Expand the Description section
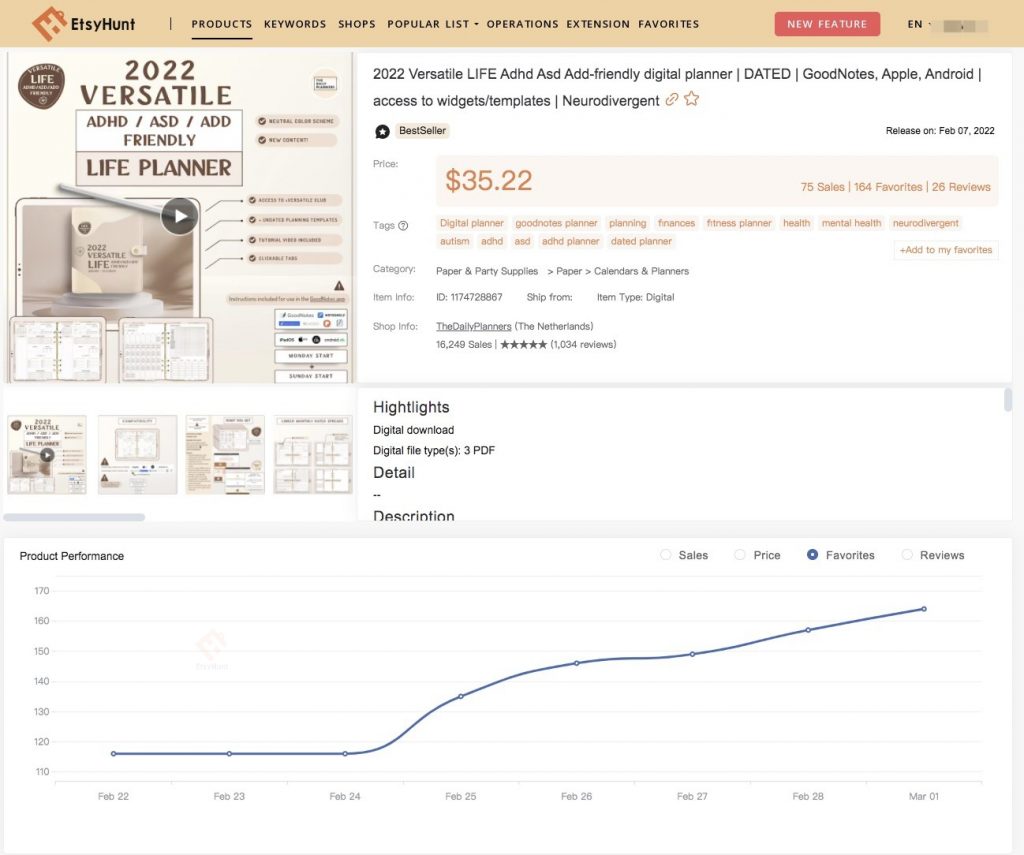The width and height of the screenshot is (1024, 855). coord(413,516)
